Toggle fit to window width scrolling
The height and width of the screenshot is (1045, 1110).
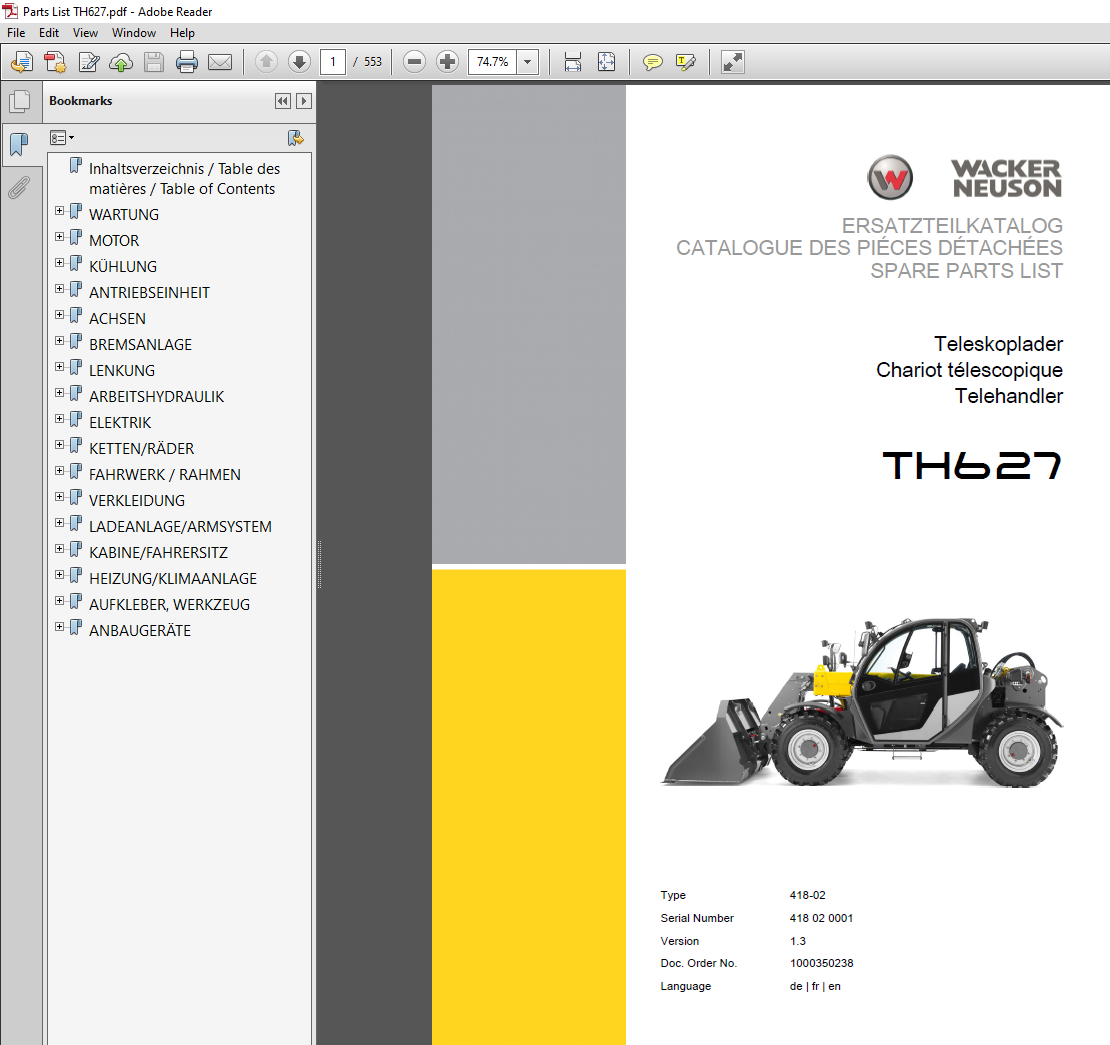pos(573,62)
